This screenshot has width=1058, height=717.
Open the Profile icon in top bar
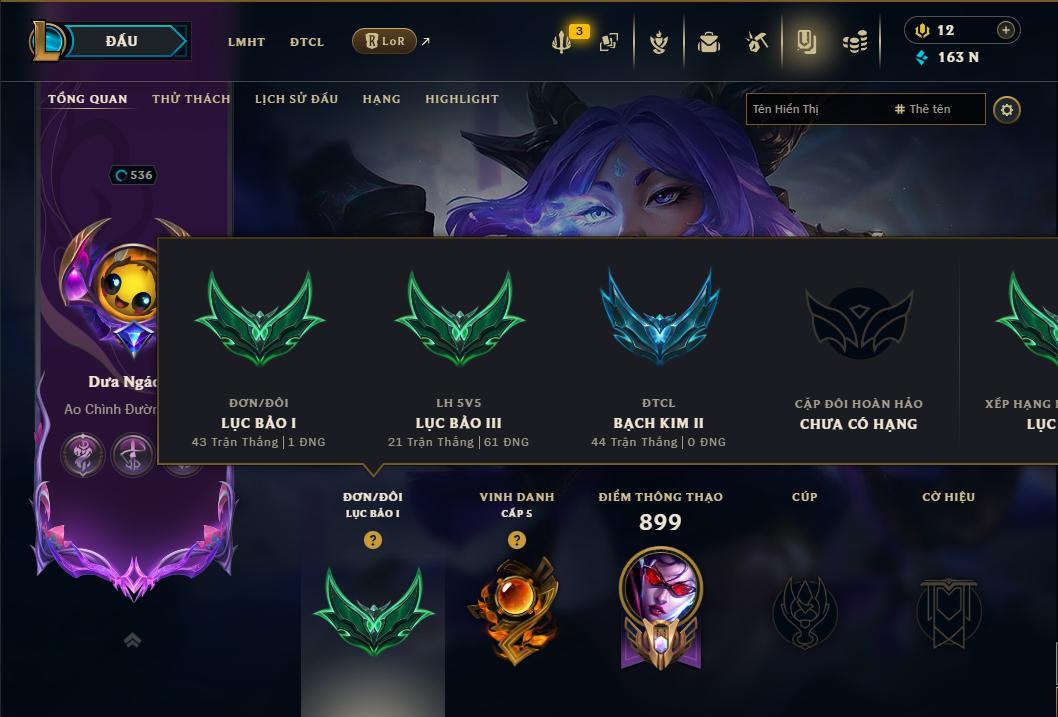click(x=806, y=42)
